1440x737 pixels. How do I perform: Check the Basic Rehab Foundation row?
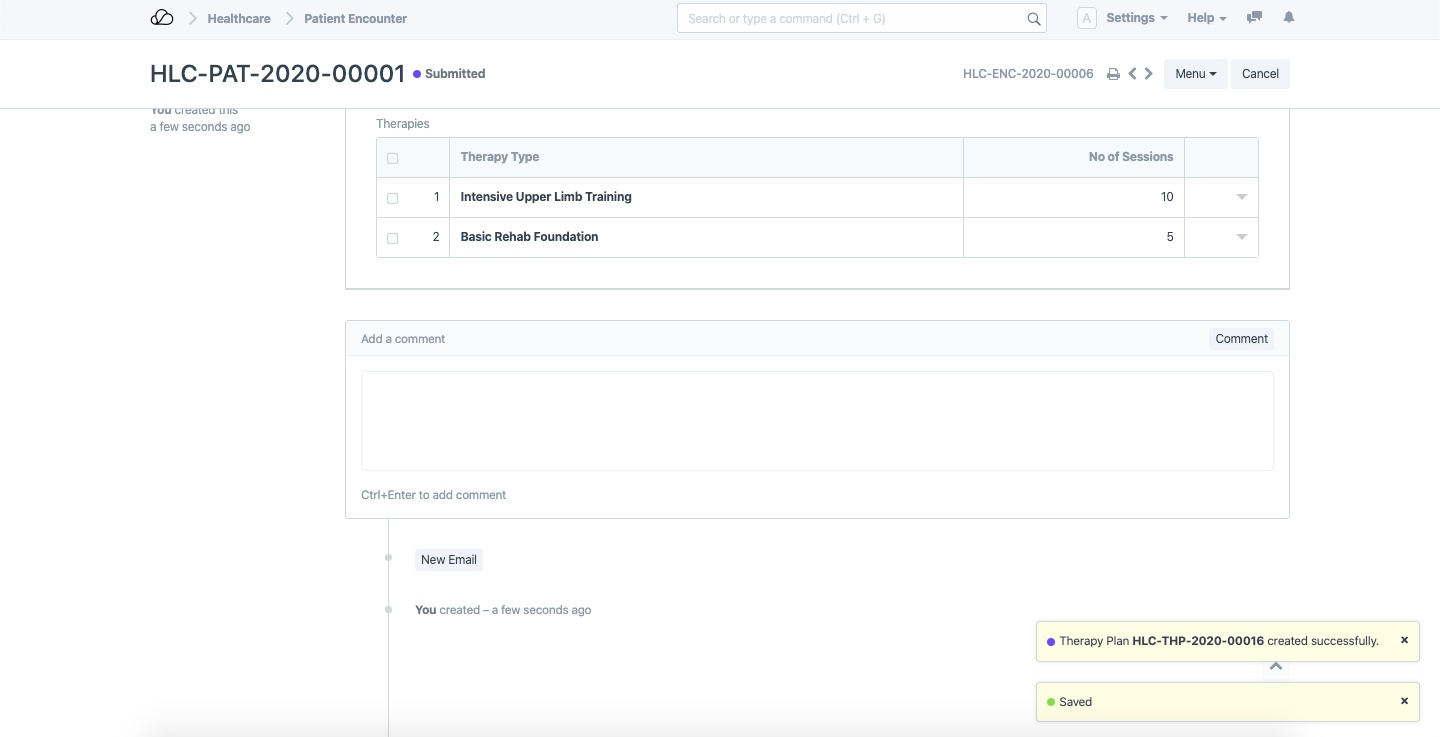(x=392, y=238)
